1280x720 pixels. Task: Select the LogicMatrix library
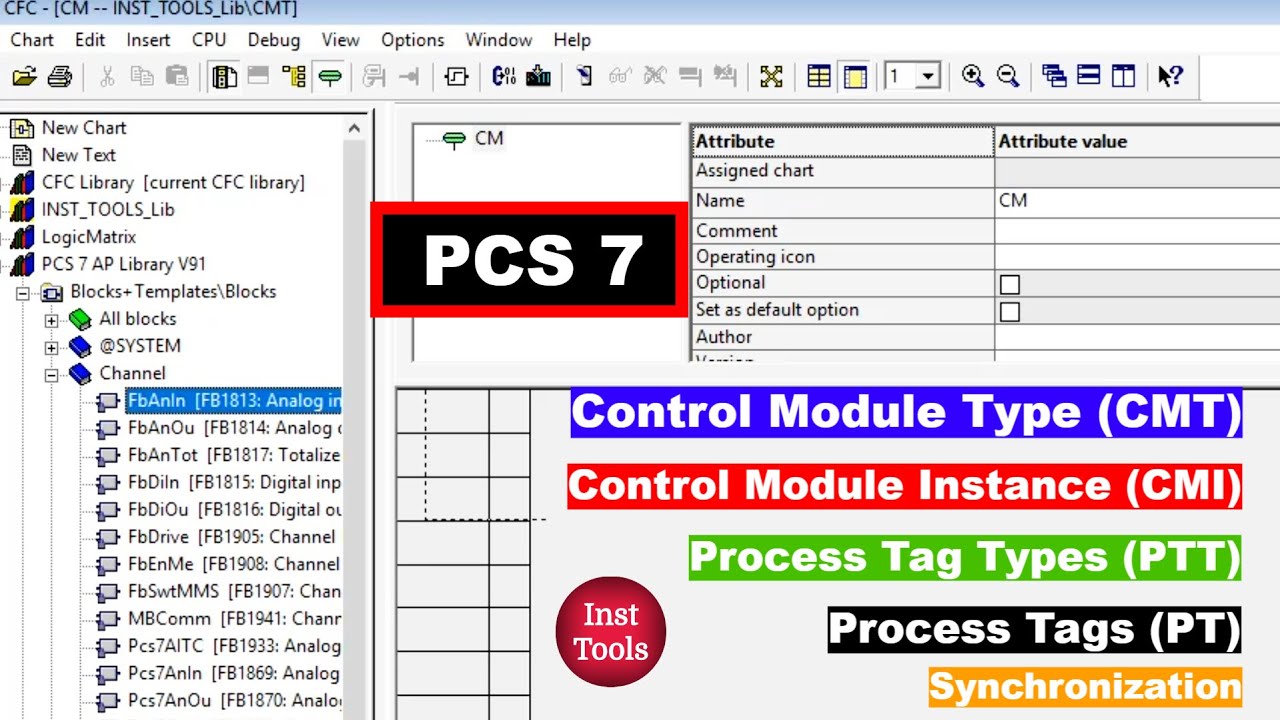click(89, 237)
